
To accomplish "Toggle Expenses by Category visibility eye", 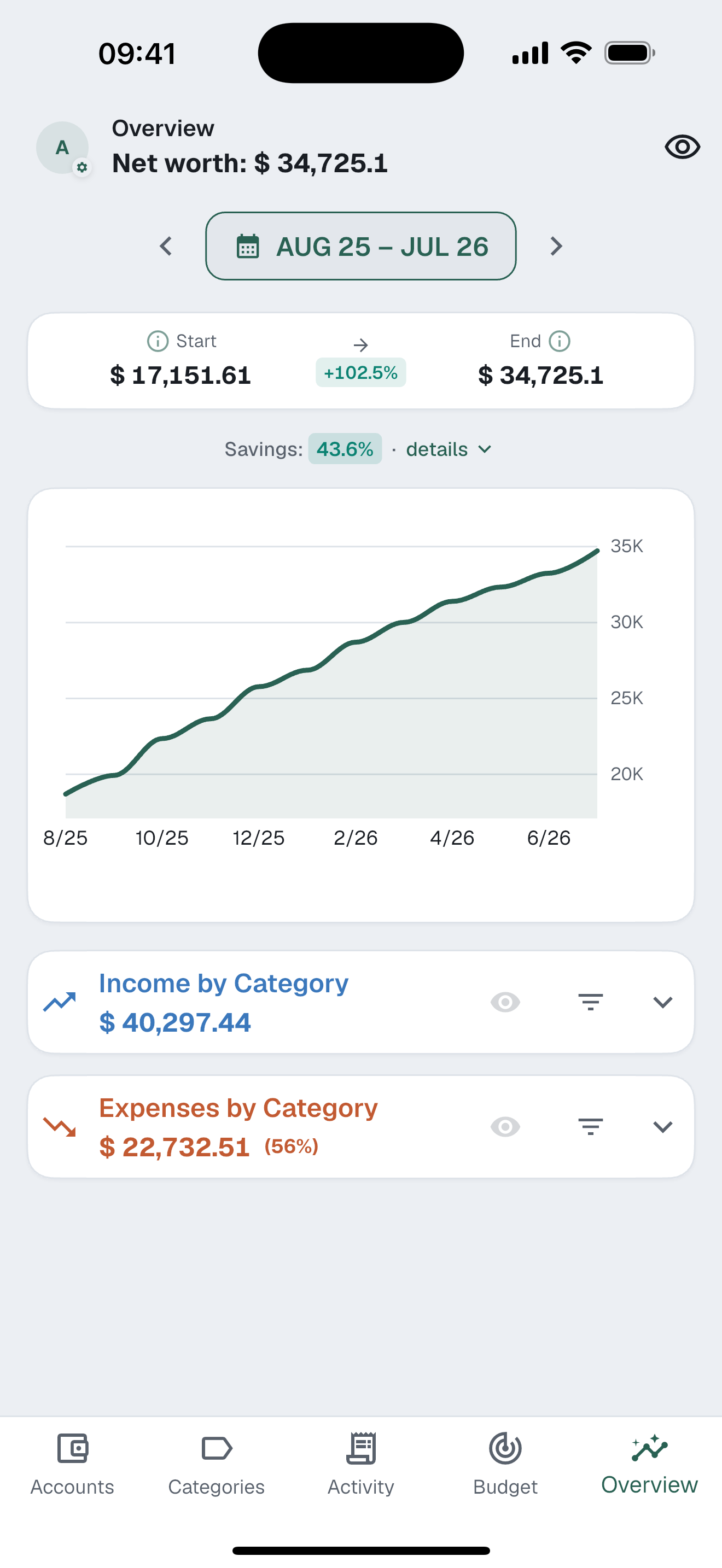I will (505, 1127).
